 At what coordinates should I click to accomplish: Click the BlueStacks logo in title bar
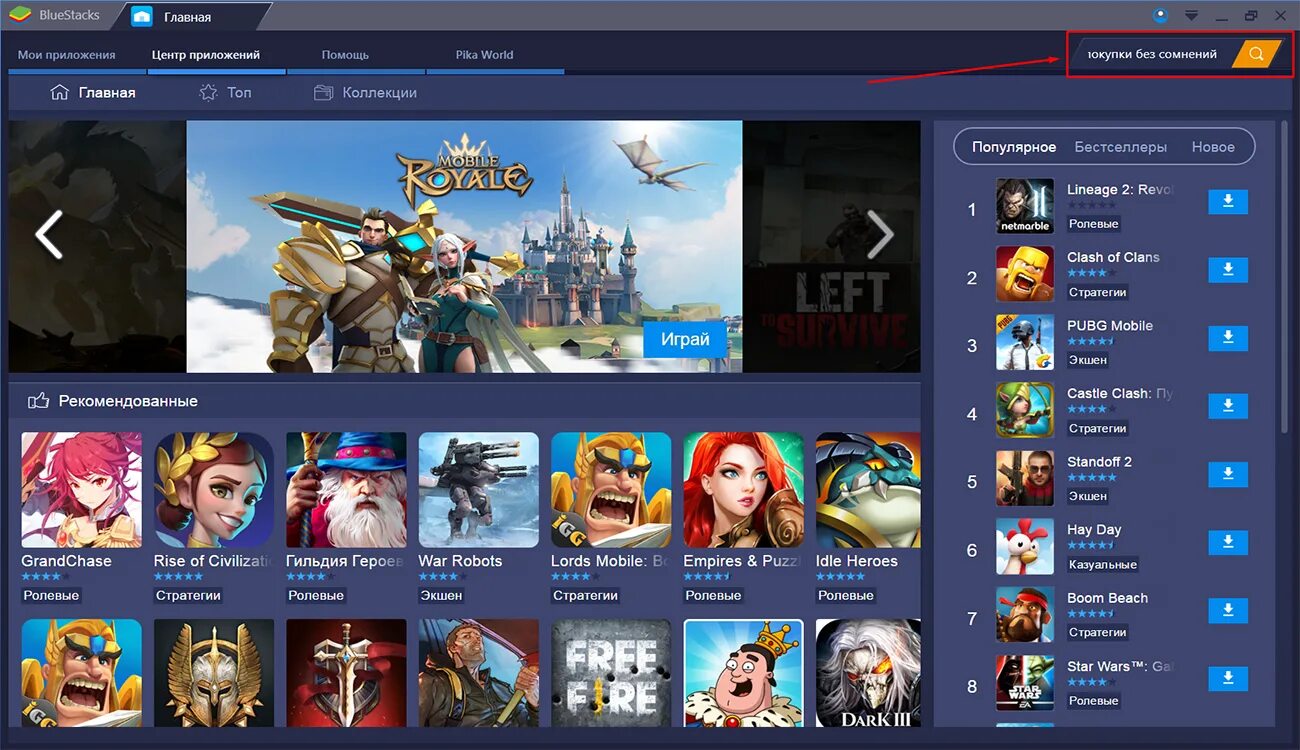[20, 16]
